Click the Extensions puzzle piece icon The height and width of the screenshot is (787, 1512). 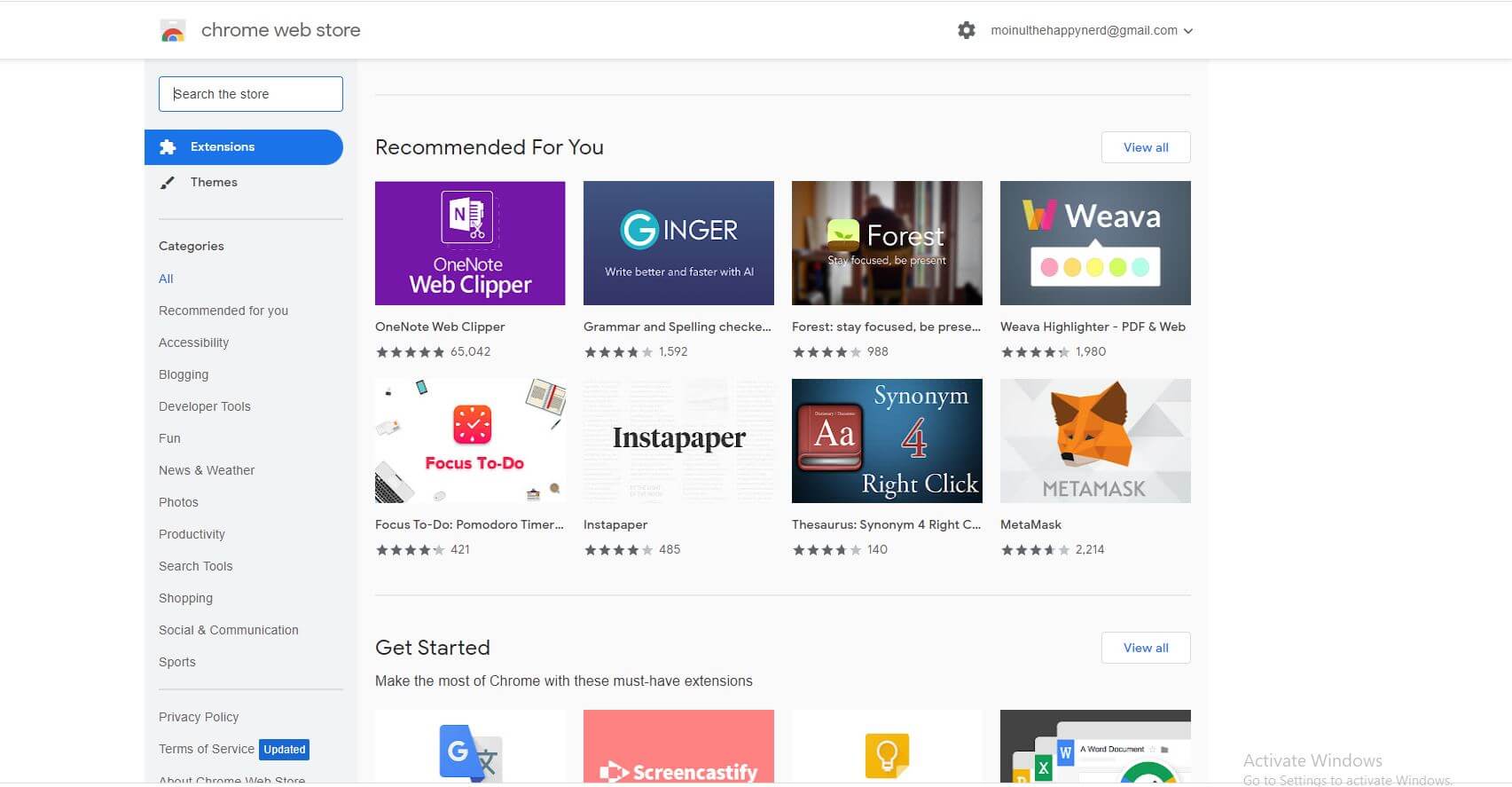click(x=168, y=147)
